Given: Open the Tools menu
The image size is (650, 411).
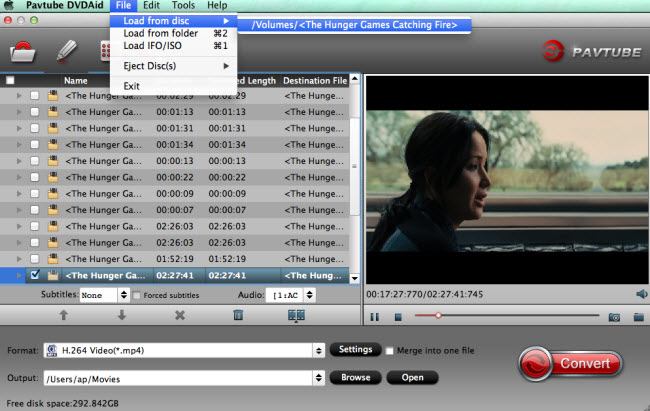Looking at the screenshot, I should click(183, 5).
